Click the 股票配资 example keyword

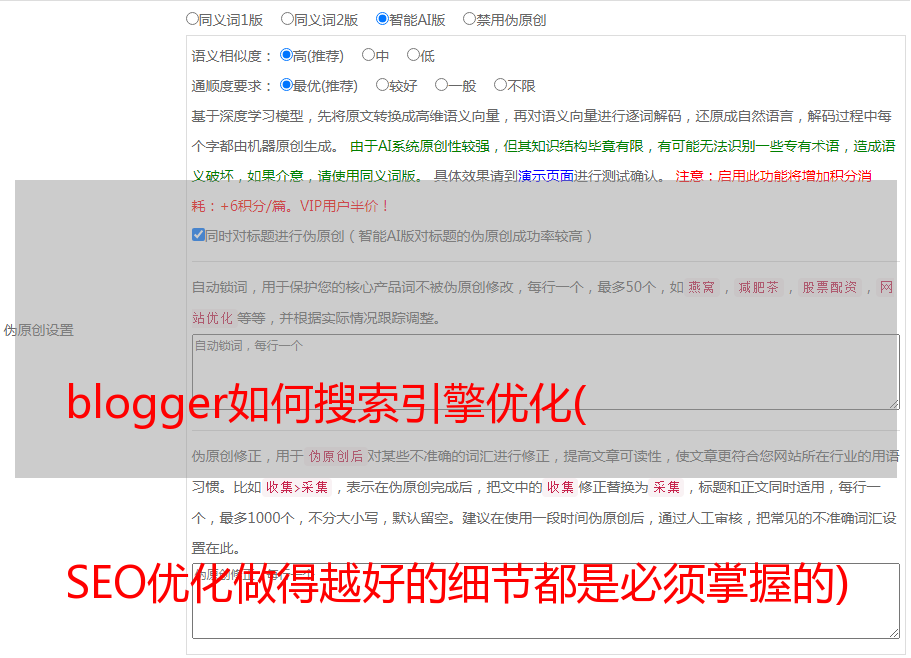pyautogui.click(x=830, y=287)
